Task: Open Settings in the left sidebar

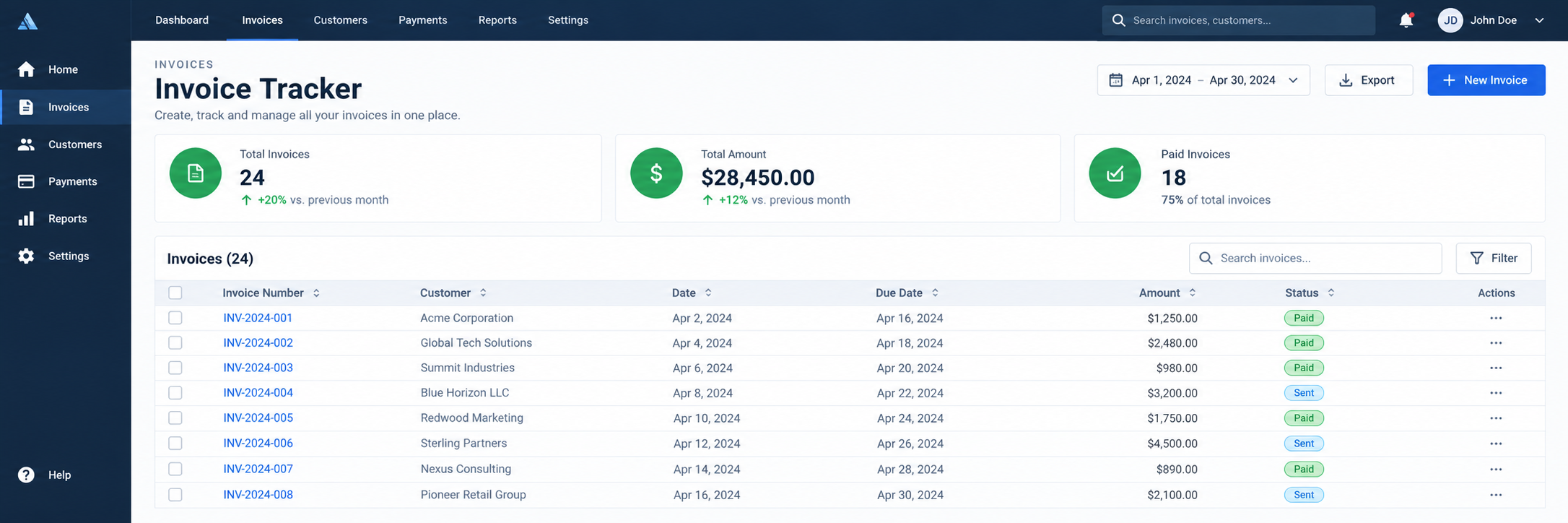Action: click(65, 256)
